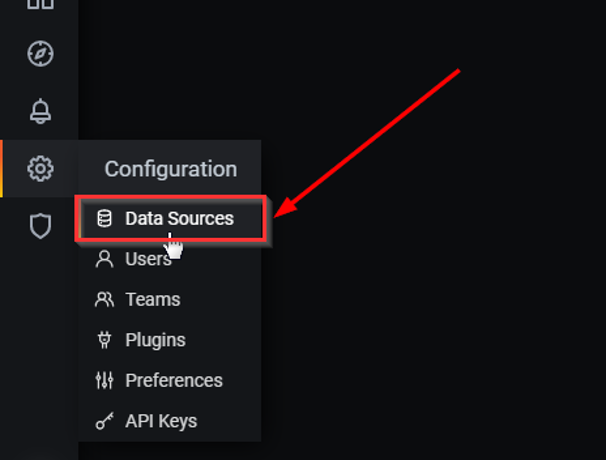Click the Configuration menu header

[170, 169]
